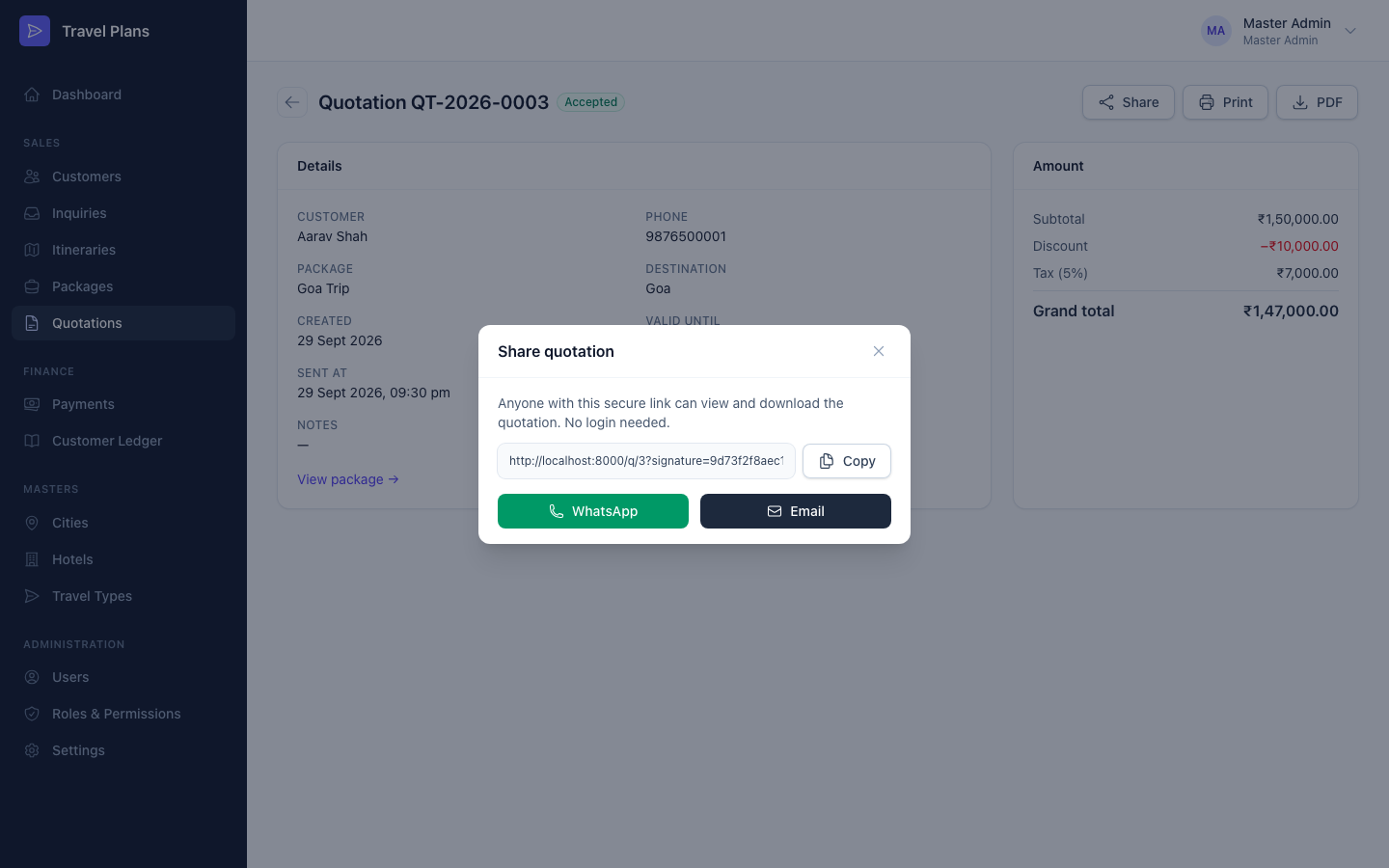Go back using the arrow icon
This screenshot has width=1389, height=868.
292,102
